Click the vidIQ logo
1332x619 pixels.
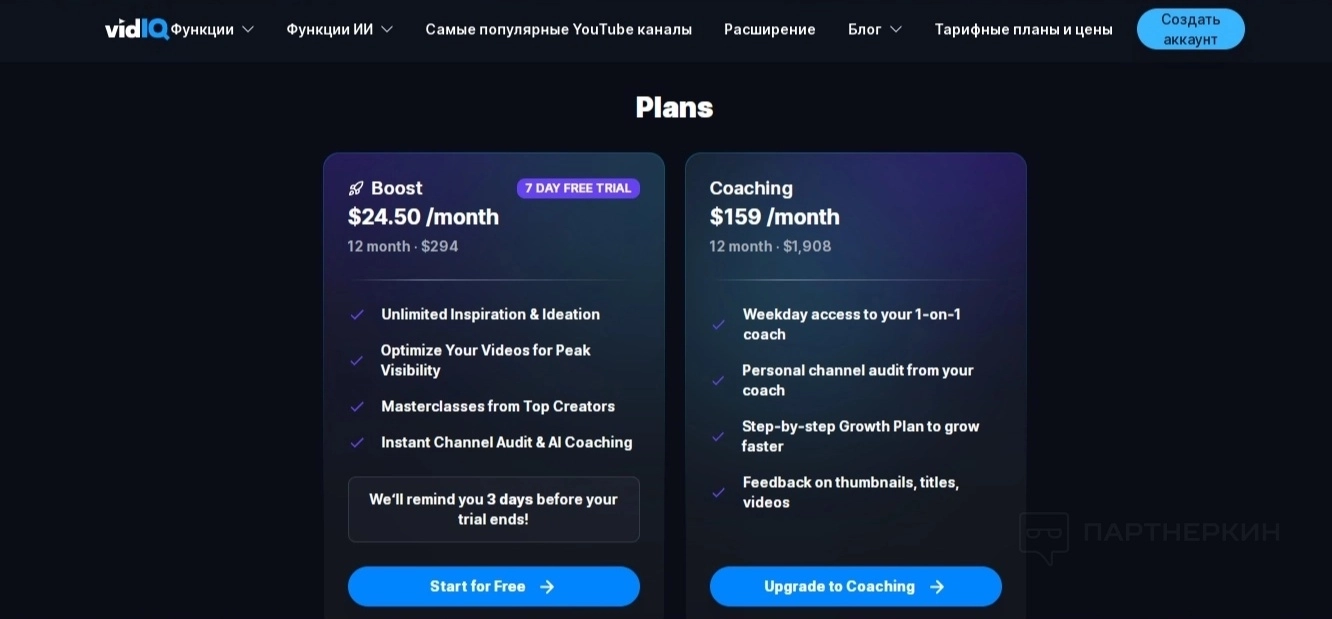(137, 29)
